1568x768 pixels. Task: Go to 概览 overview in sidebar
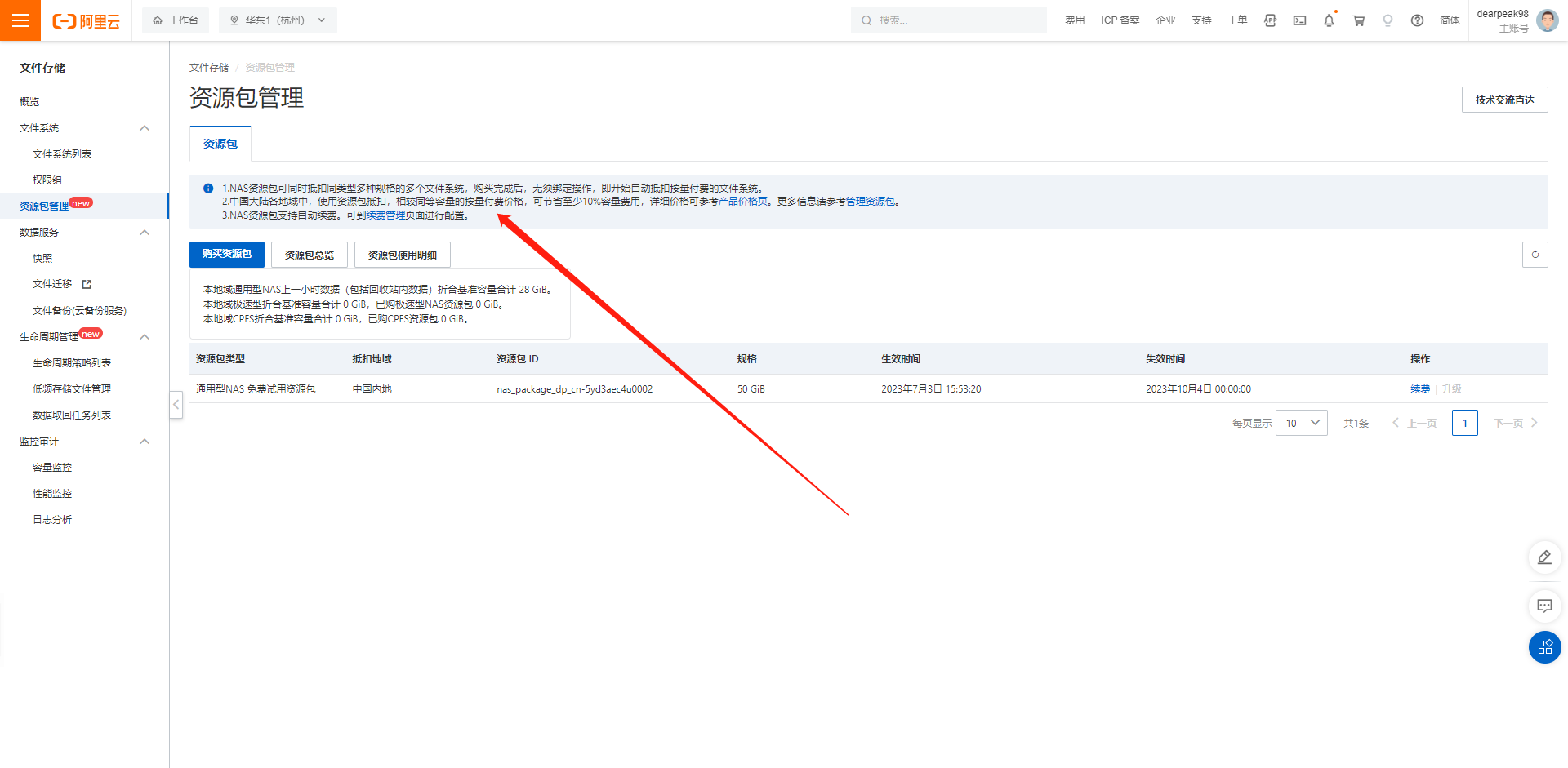(x=29, y=102)
